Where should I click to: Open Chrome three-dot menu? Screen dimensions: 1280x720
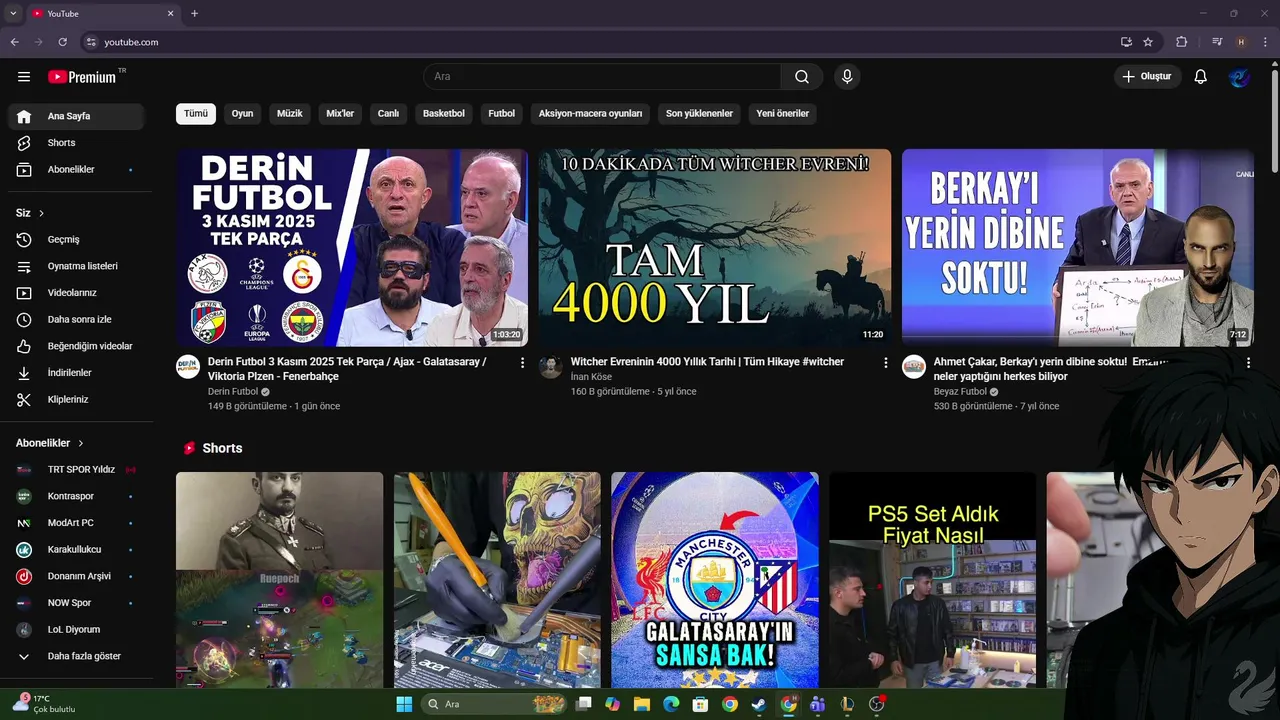(1266, 42)
